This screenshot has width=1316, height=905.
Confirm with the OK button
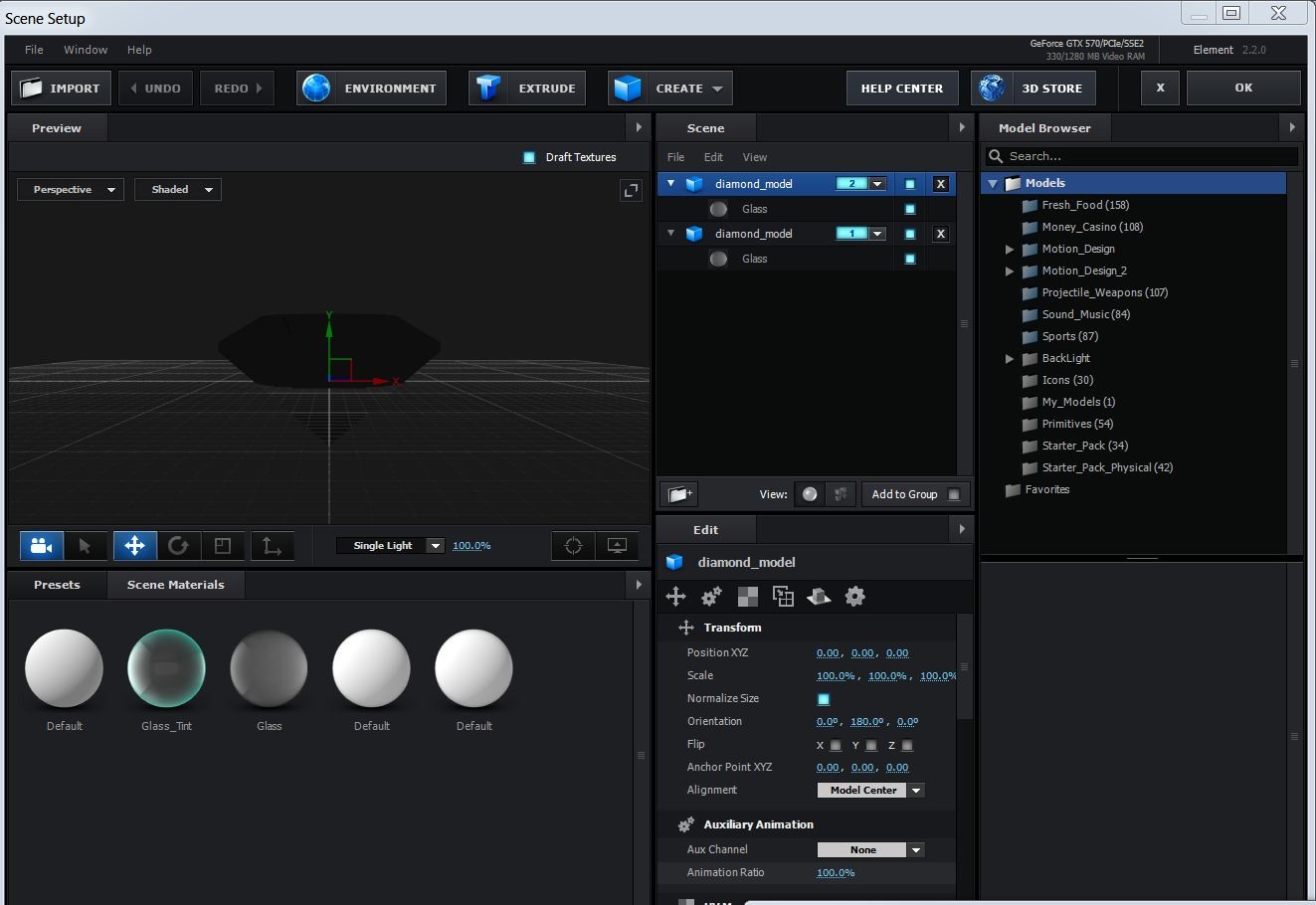click(1243, 88)
